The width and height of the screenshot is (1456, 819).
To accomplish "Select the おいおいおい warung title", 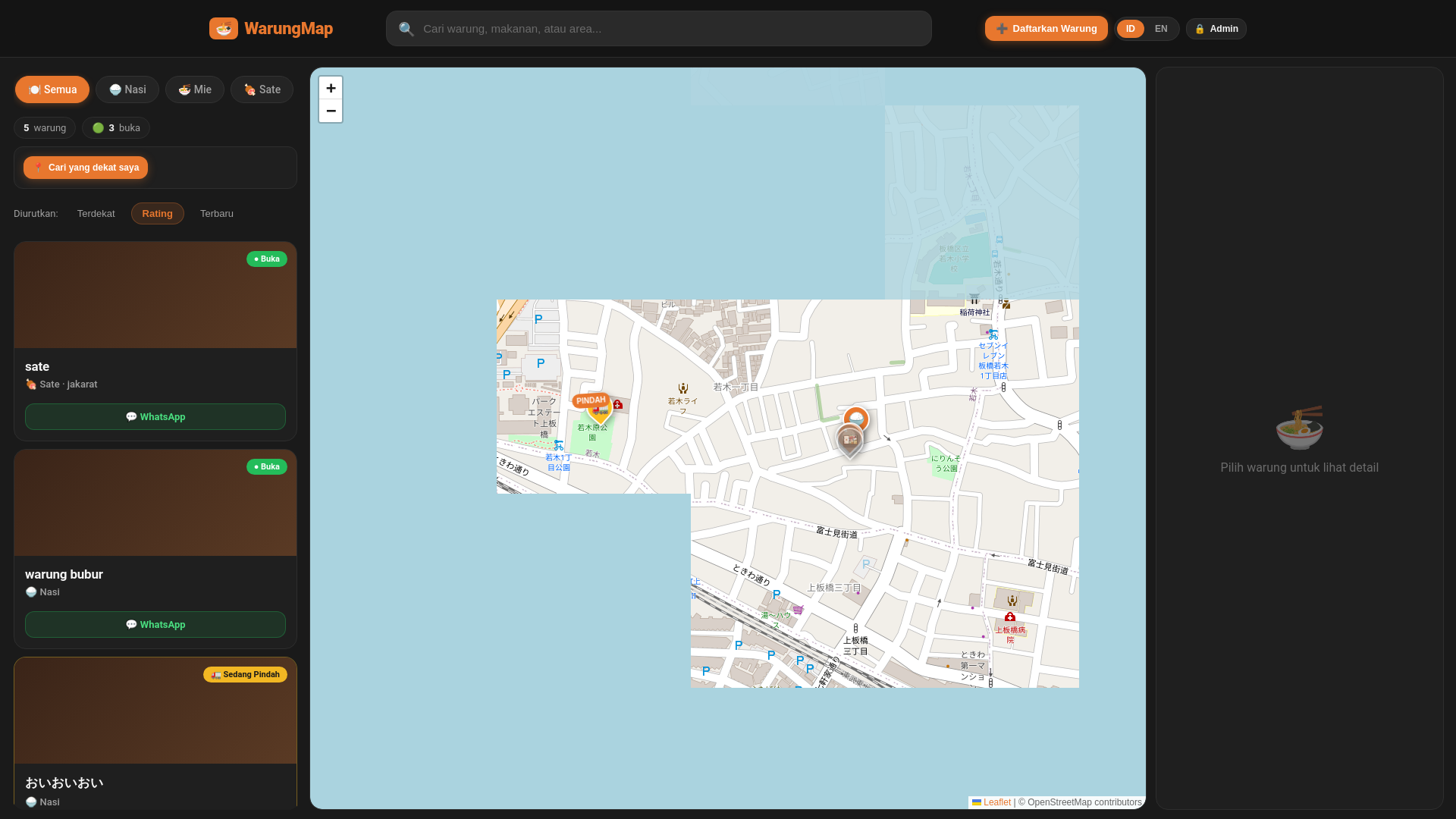I will pos(64,783).
